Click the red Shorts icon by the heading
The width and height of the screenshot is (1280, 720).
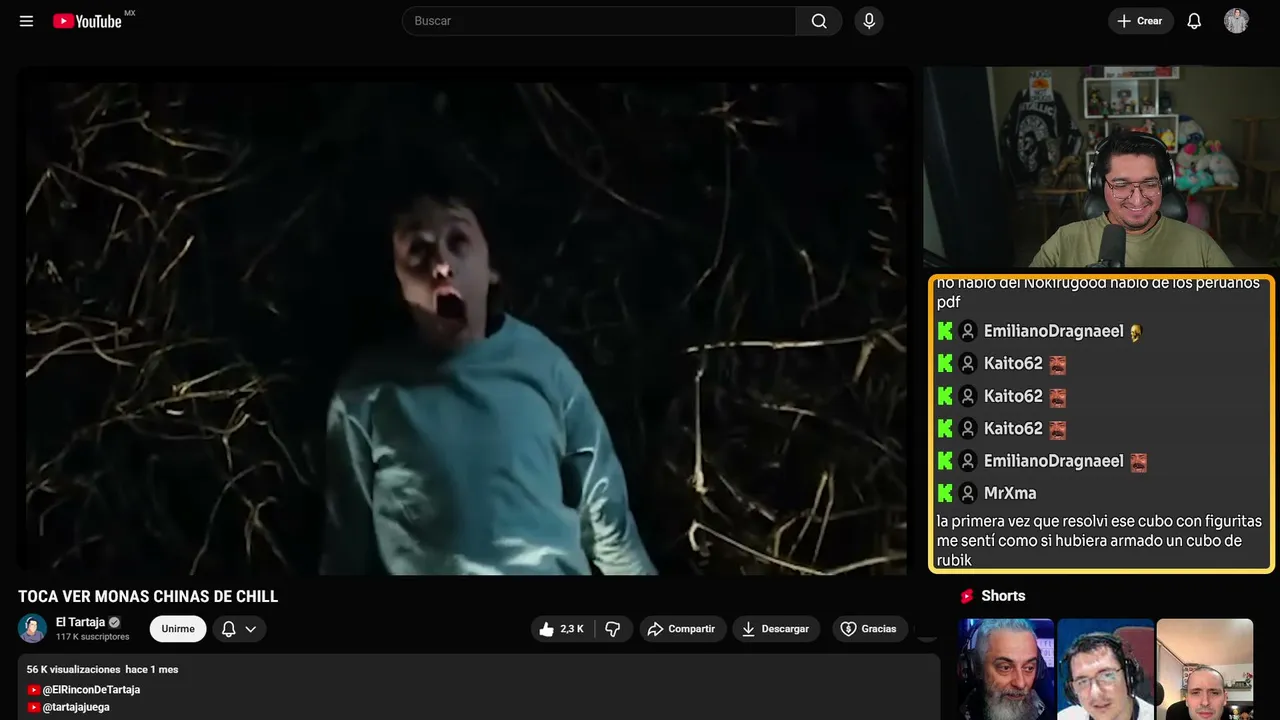point(967,596)
